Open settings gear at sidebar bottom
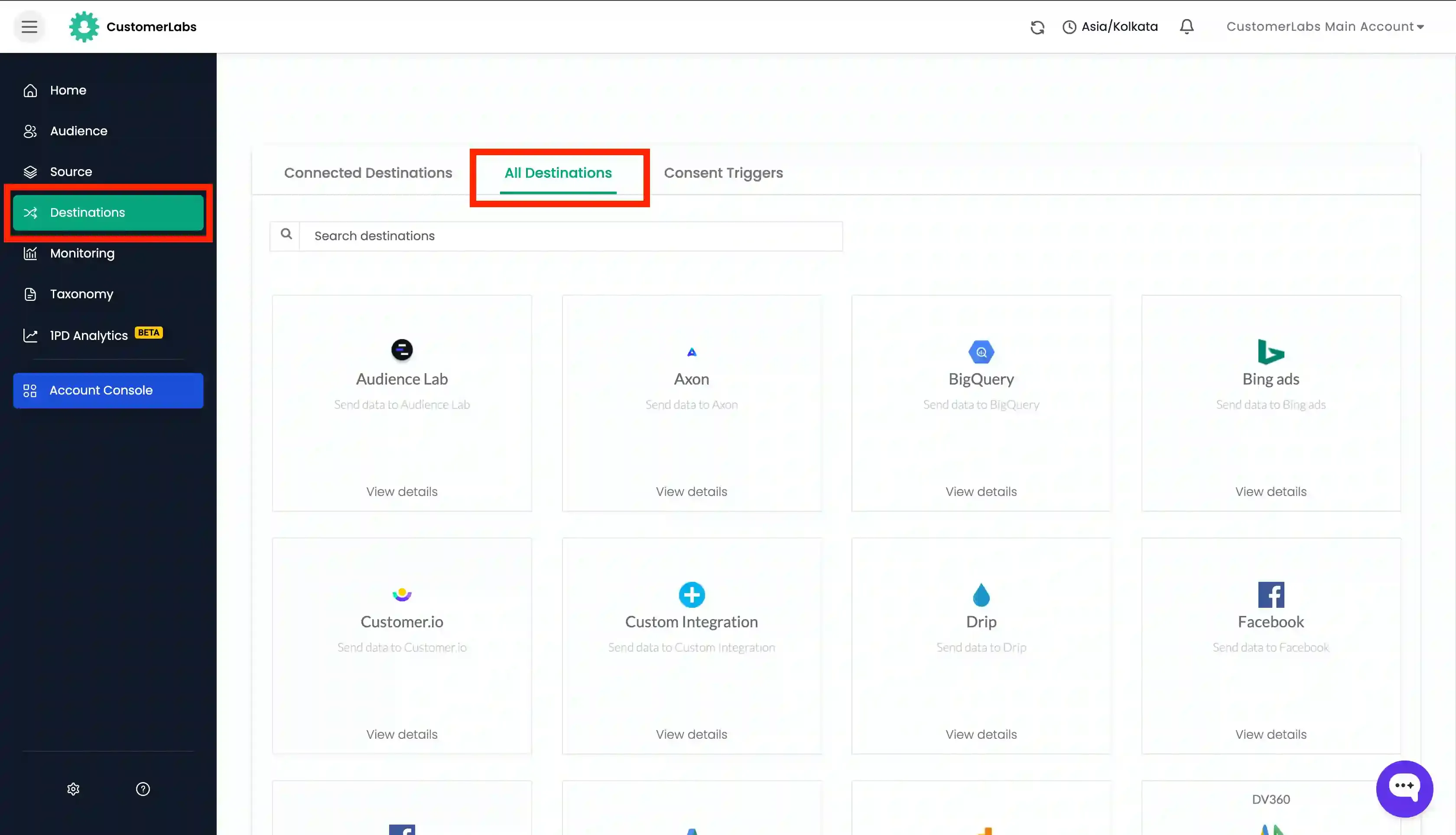Viewport: 1456px width, 835px height. pos(73,789)
